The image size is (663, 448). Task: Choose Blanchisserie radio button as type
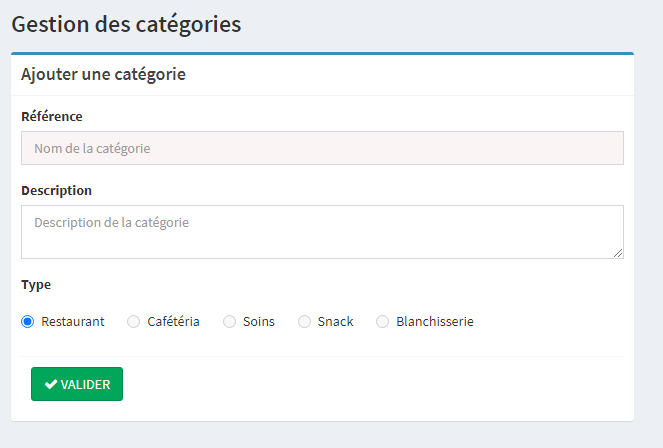(x=382, y=322)
